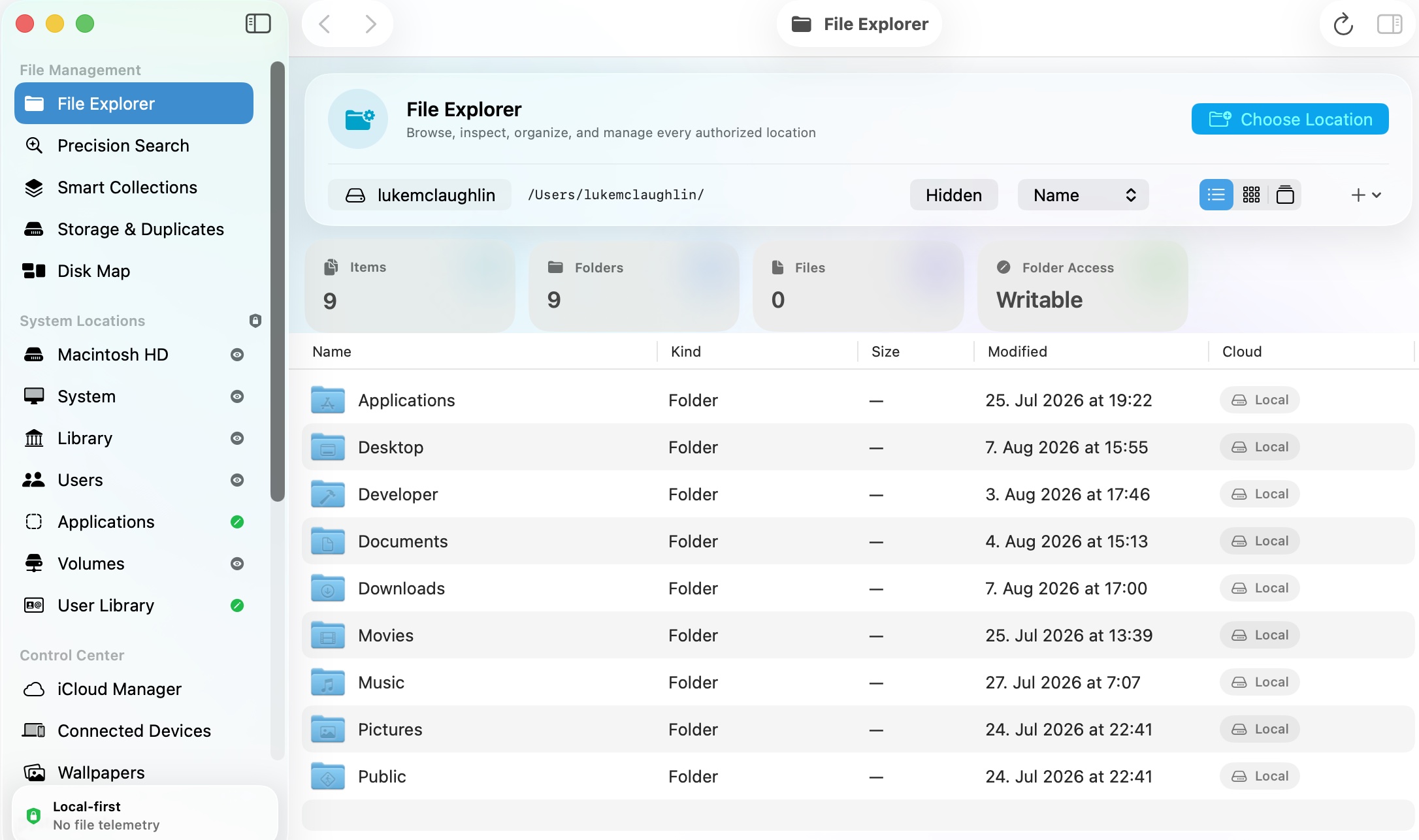Toggle eye icon next to Users
This screenshot has width=1419, height=840.
237,480
